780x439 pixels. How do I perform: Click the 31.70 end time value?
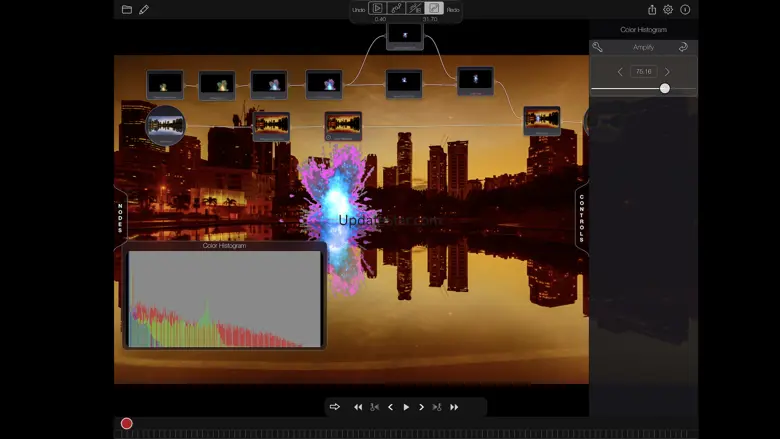tap(430, 19)
